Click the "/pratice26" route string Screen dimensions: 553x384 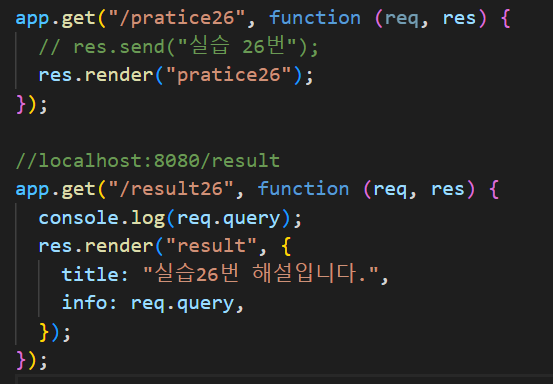[x=177, y=18]
